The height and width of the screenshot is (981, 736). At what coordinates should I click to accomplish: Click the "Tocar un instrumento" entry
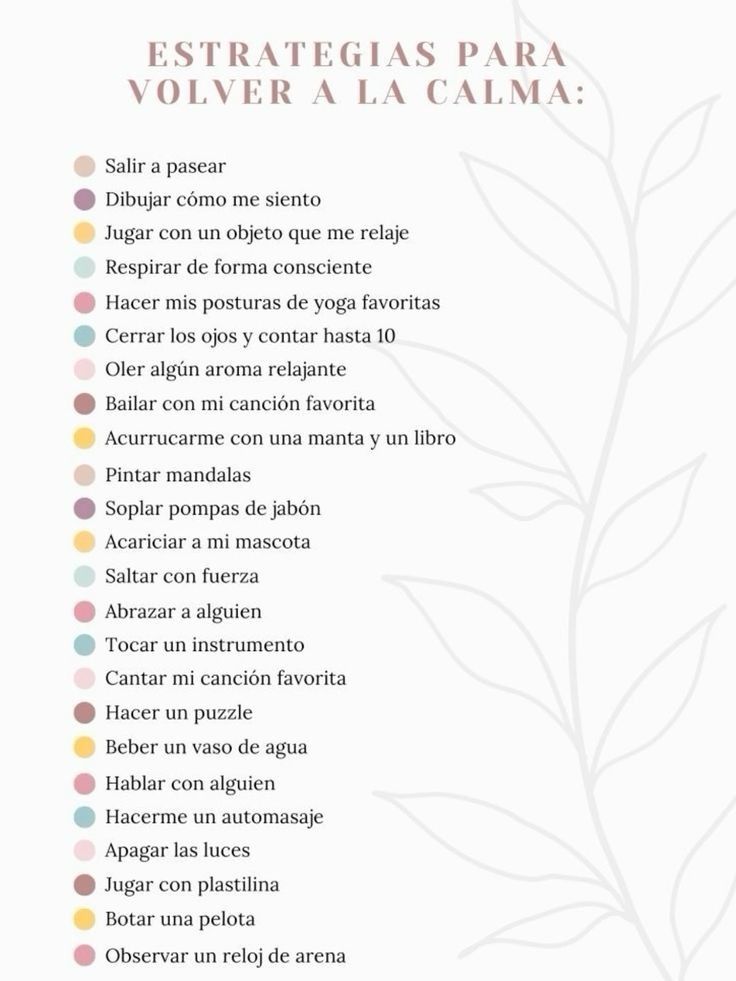click(x=204, y=645)
